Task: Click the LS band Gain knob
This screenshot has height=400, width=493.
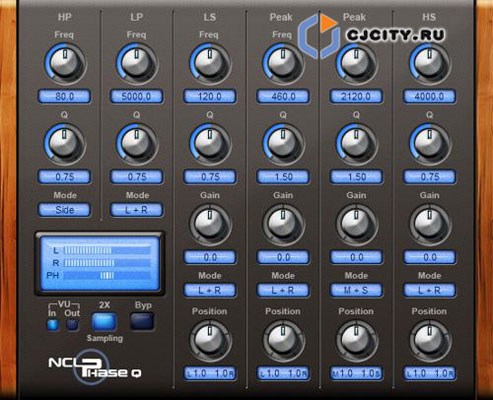Action: (x=210, y=224)
